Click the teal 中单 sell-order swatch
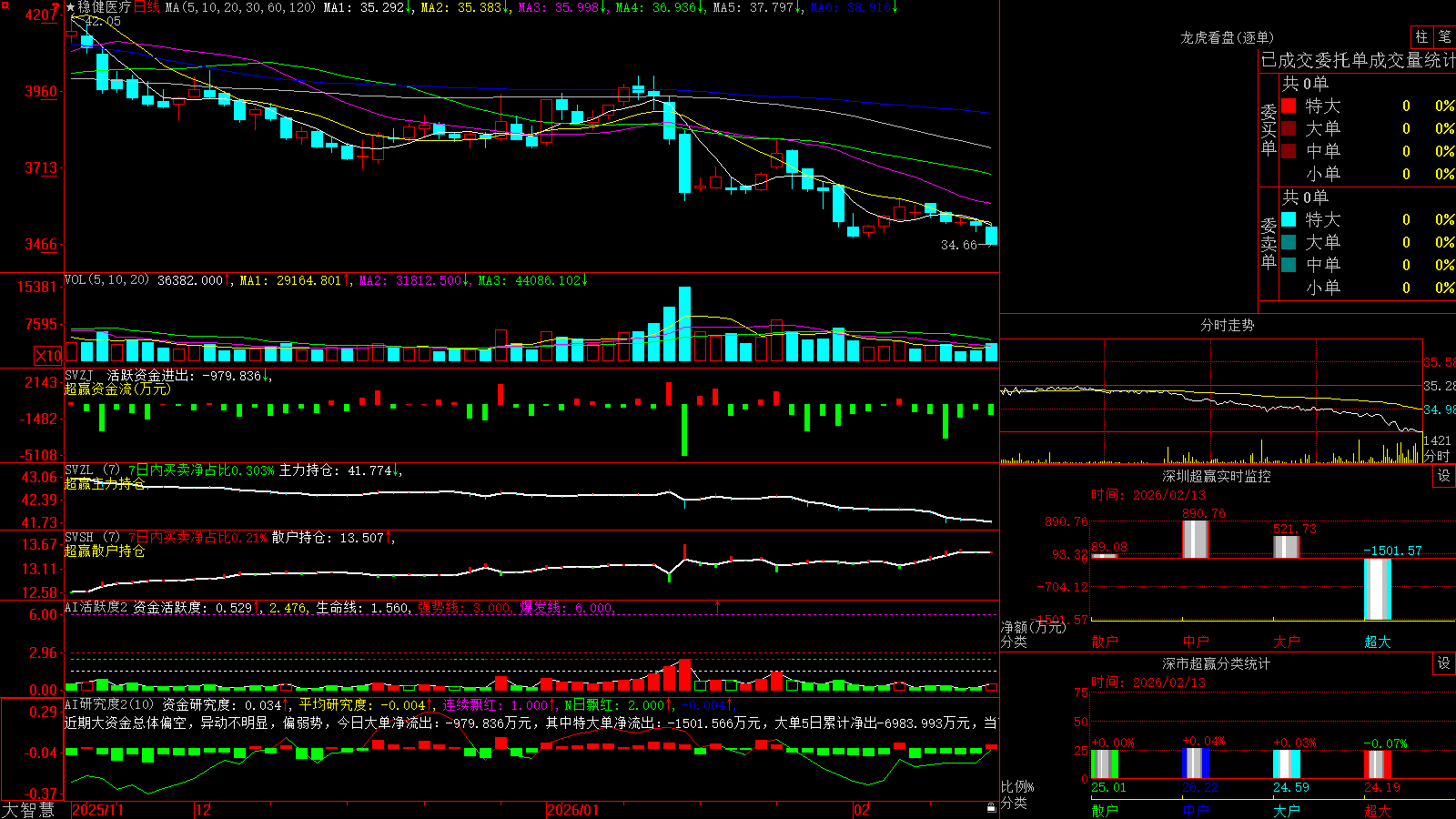Image resolution: width=1456 pixels, height=819 pixels. coord(1289,265)
